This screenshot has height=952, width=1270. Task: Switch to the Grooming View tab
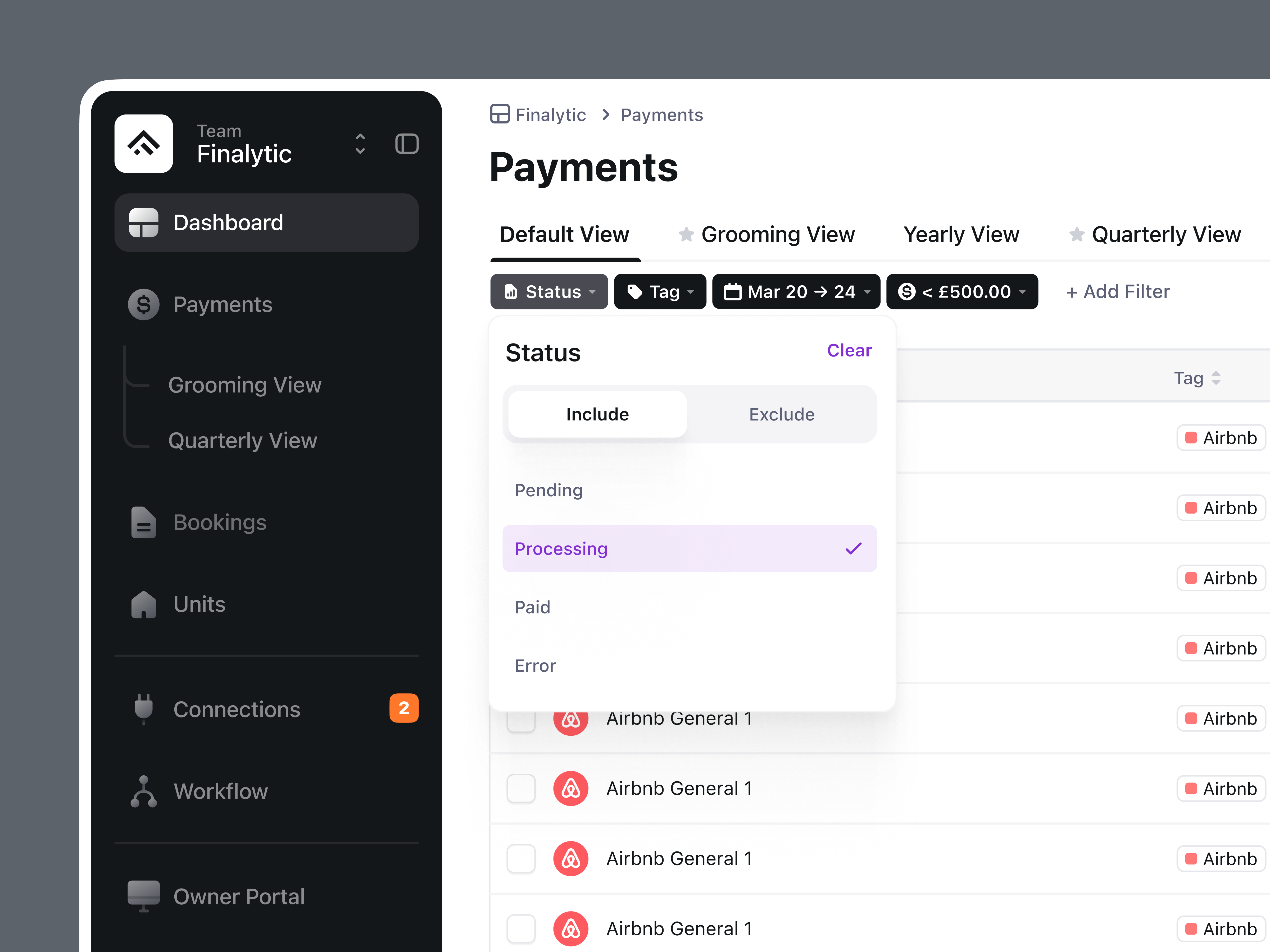click(x=777, y=235)
